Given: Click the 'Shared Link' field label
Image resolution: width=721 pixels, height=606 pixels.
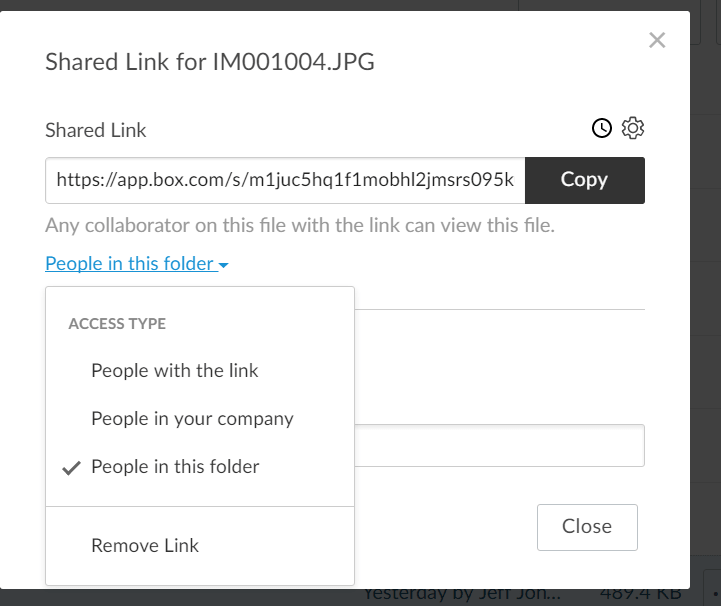Looking at the screenshot, I should pyautogui.click(x=96, y=130).
